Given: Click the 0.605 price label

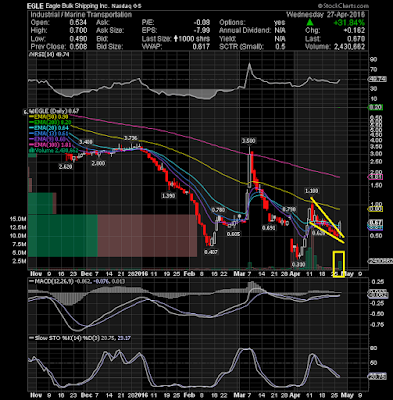Looking at the screenshot, I should tap(233, 234).
